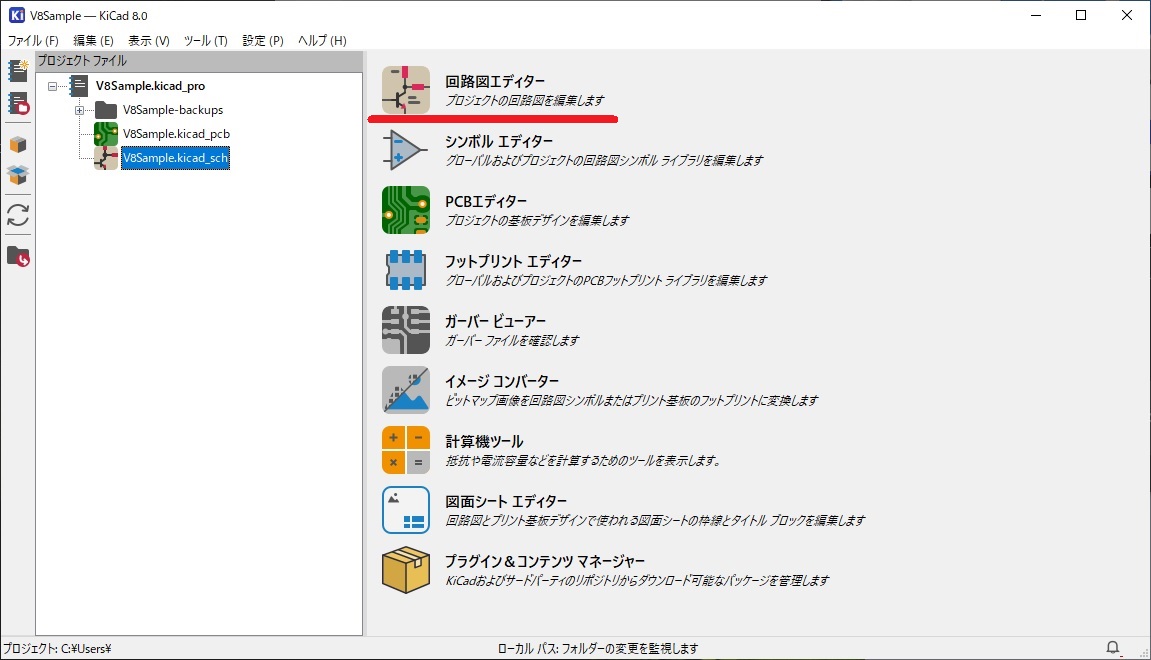This screenshot has height=660, width=1151.
Task: Open the Drawing Sheet Editor (図面シート エディター)
Action: point(405,510)
